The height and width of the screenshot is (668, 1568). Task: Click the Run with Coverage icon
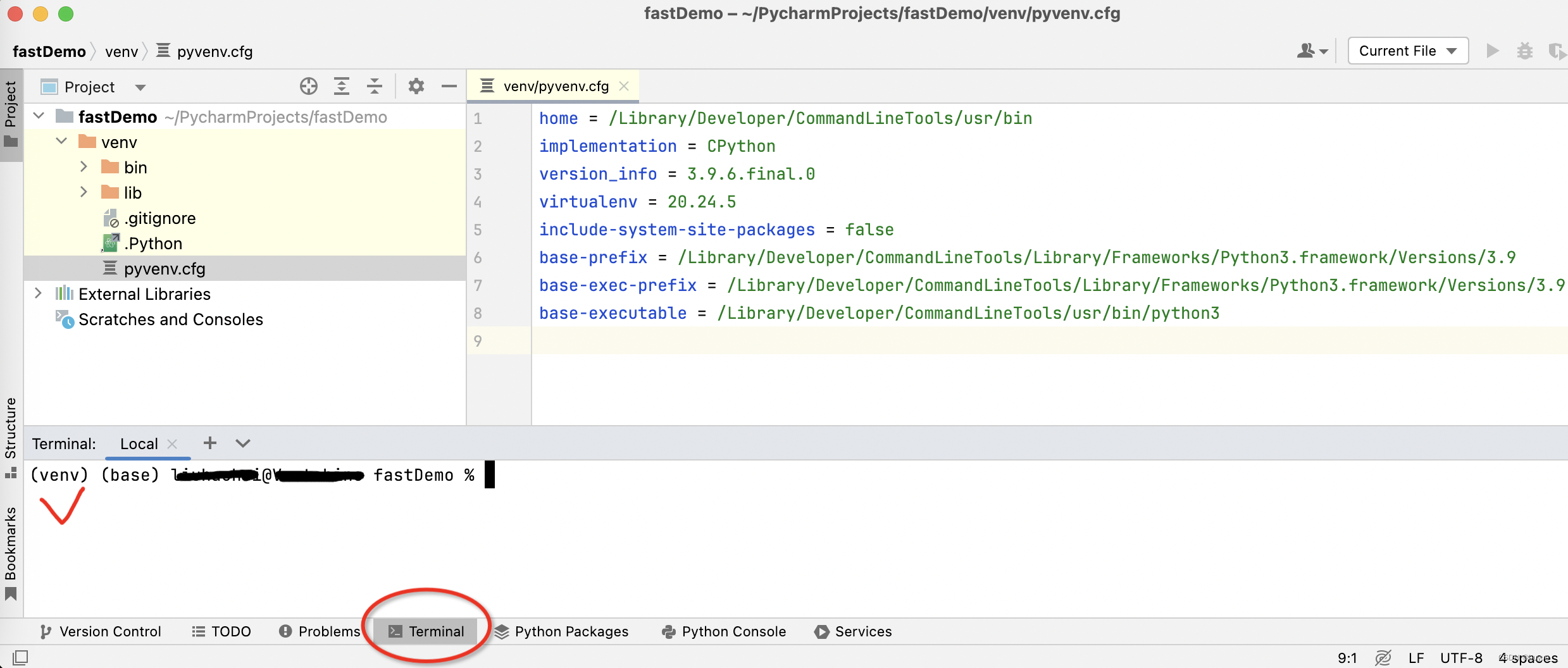tap(1557, 51)
